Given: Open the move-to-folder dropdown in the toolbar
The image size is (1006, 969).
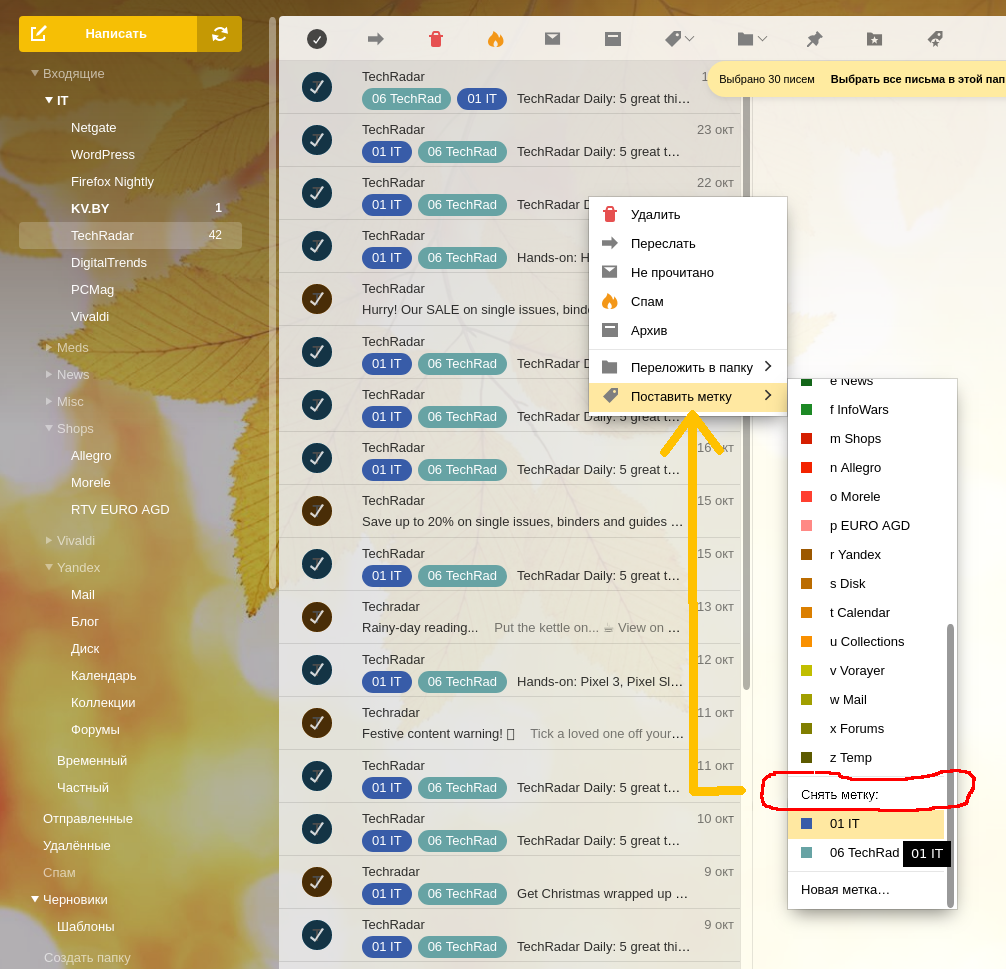Looking at the screenshot, I should (752, 39).
